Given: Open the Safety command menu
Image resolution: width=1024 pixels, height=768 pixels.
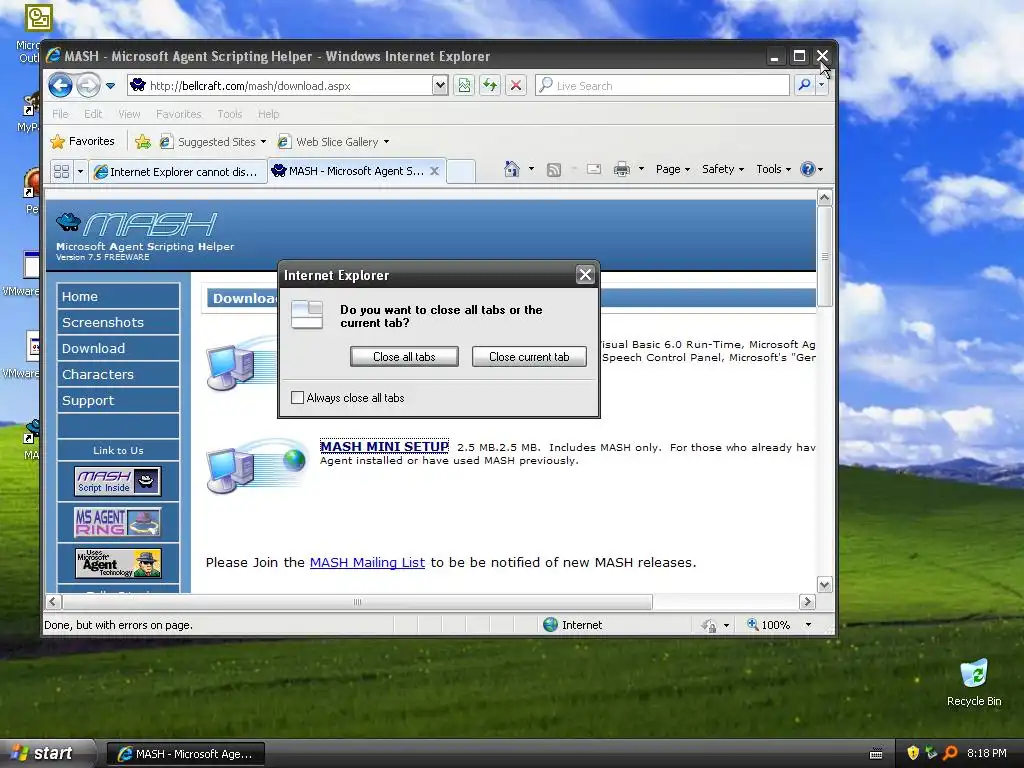Looking at the screenshot, I should [722, 169].
